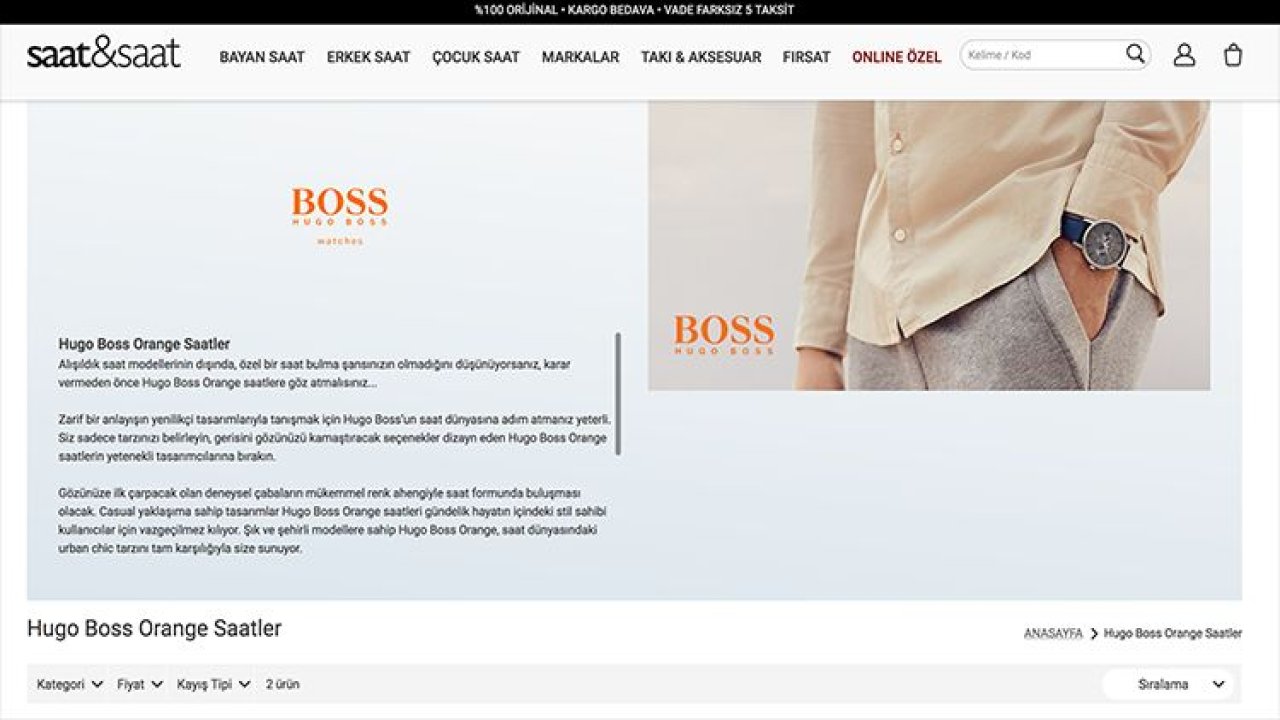Open the user account icon
The width and height of the screenshot is (1280, 720).
tap(1186, 55)
